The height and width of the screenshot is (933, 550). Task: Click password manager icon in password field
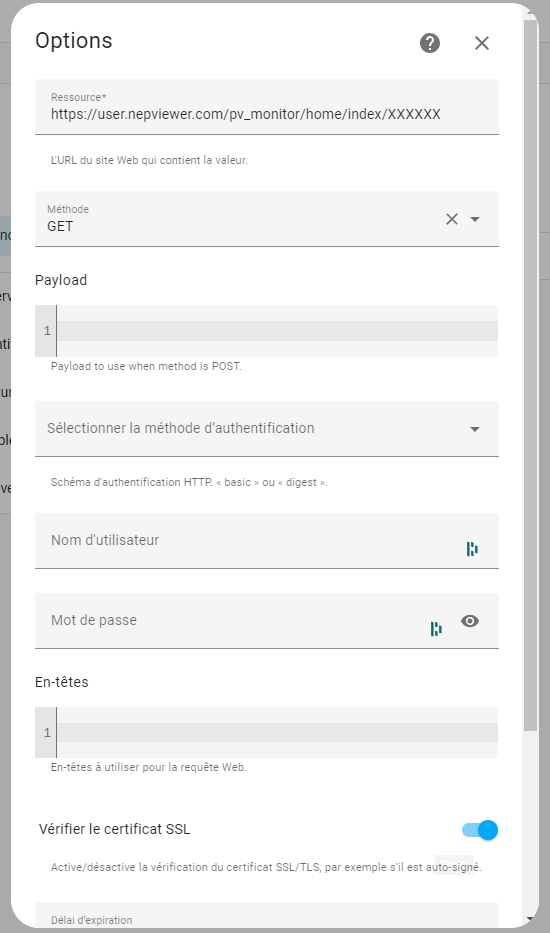tap(436, 628)
